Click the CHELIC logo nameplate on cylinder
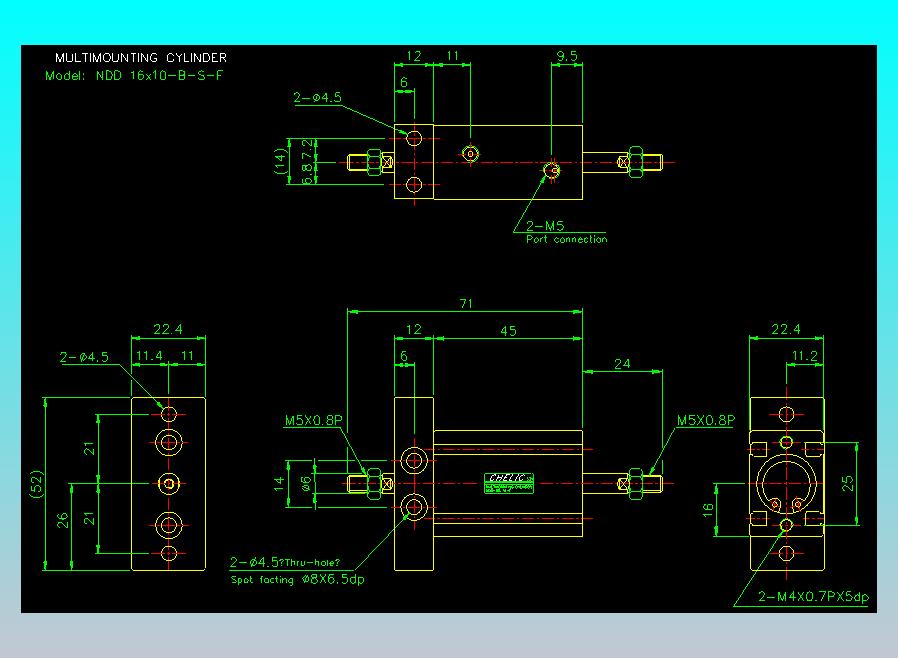The height and width of the screenshot is (658, 898). click(509, 483)
